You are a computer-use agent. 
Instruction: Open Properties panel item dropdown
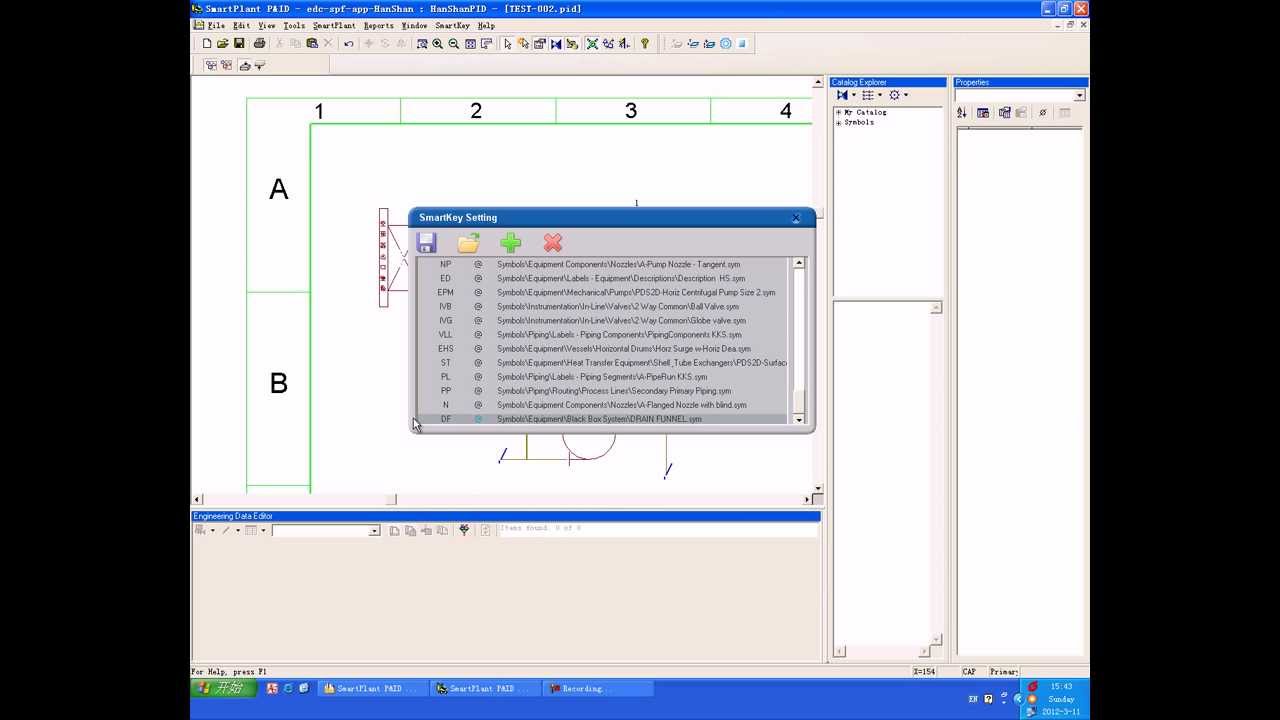coord(1079,96)
